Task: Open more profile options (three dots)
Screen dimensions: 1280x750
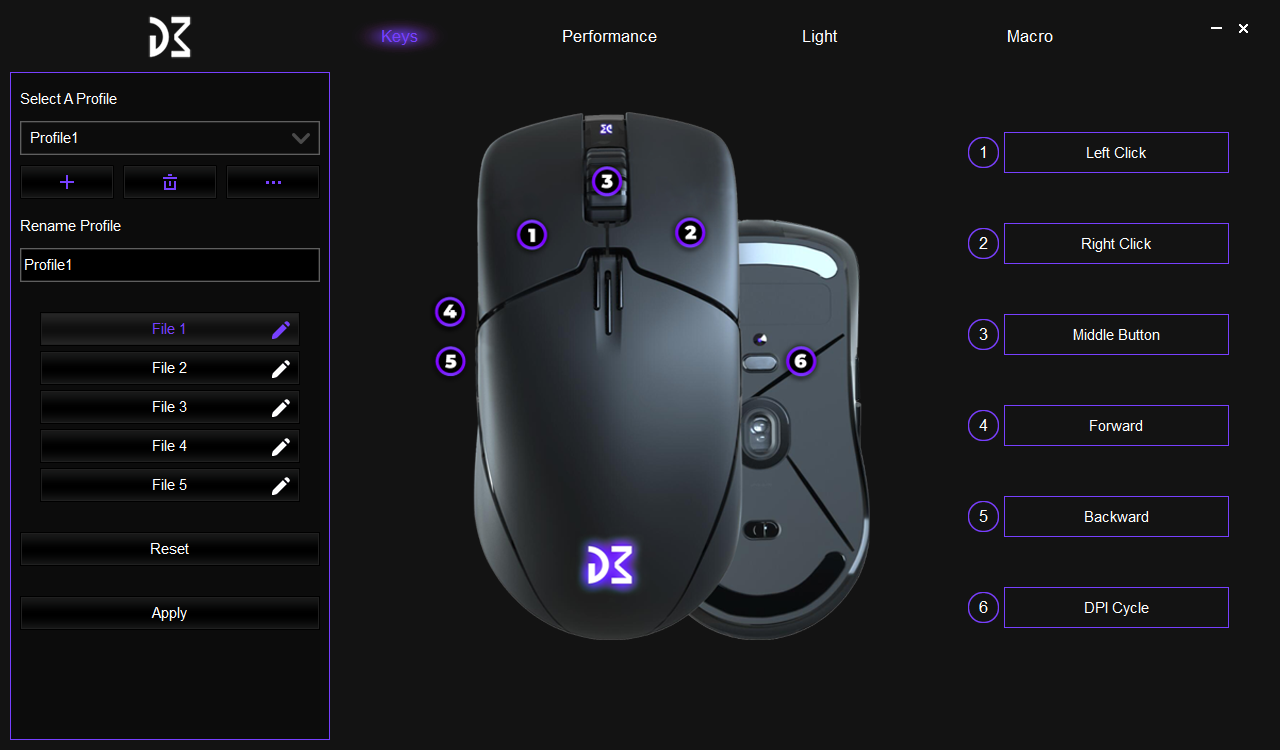Action: pos(273,182)
